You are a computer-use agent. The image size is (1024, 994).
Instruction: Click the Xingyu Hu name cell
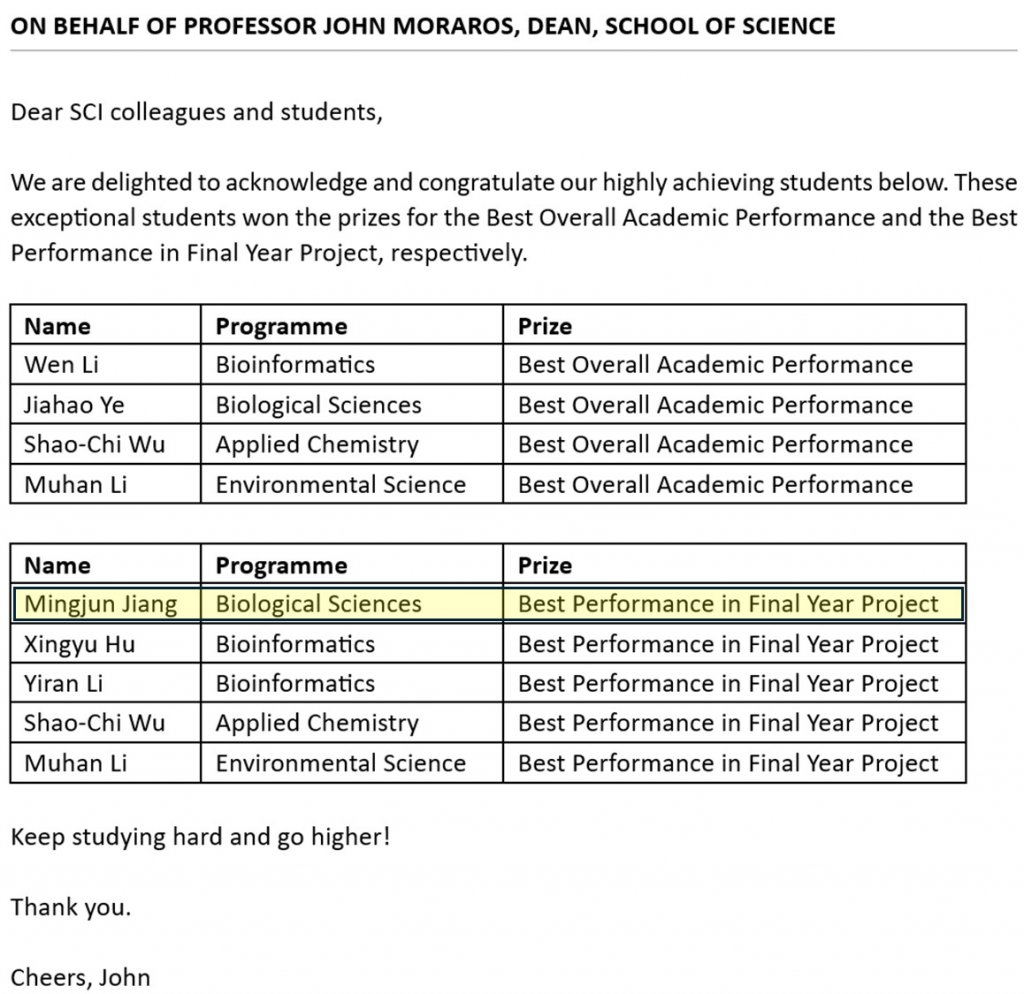(79, 644)
